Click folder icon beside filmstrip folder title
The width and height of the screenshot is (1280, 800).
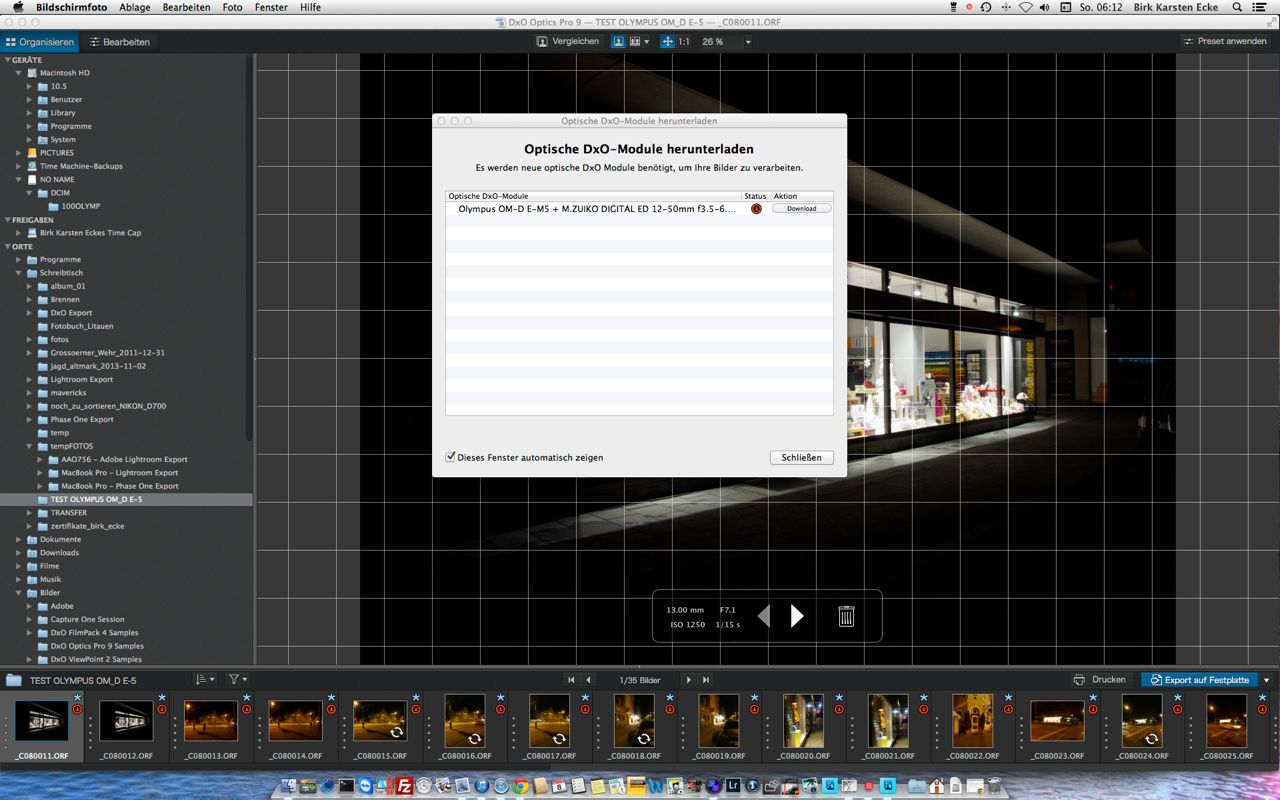click(x=14, y=680)
